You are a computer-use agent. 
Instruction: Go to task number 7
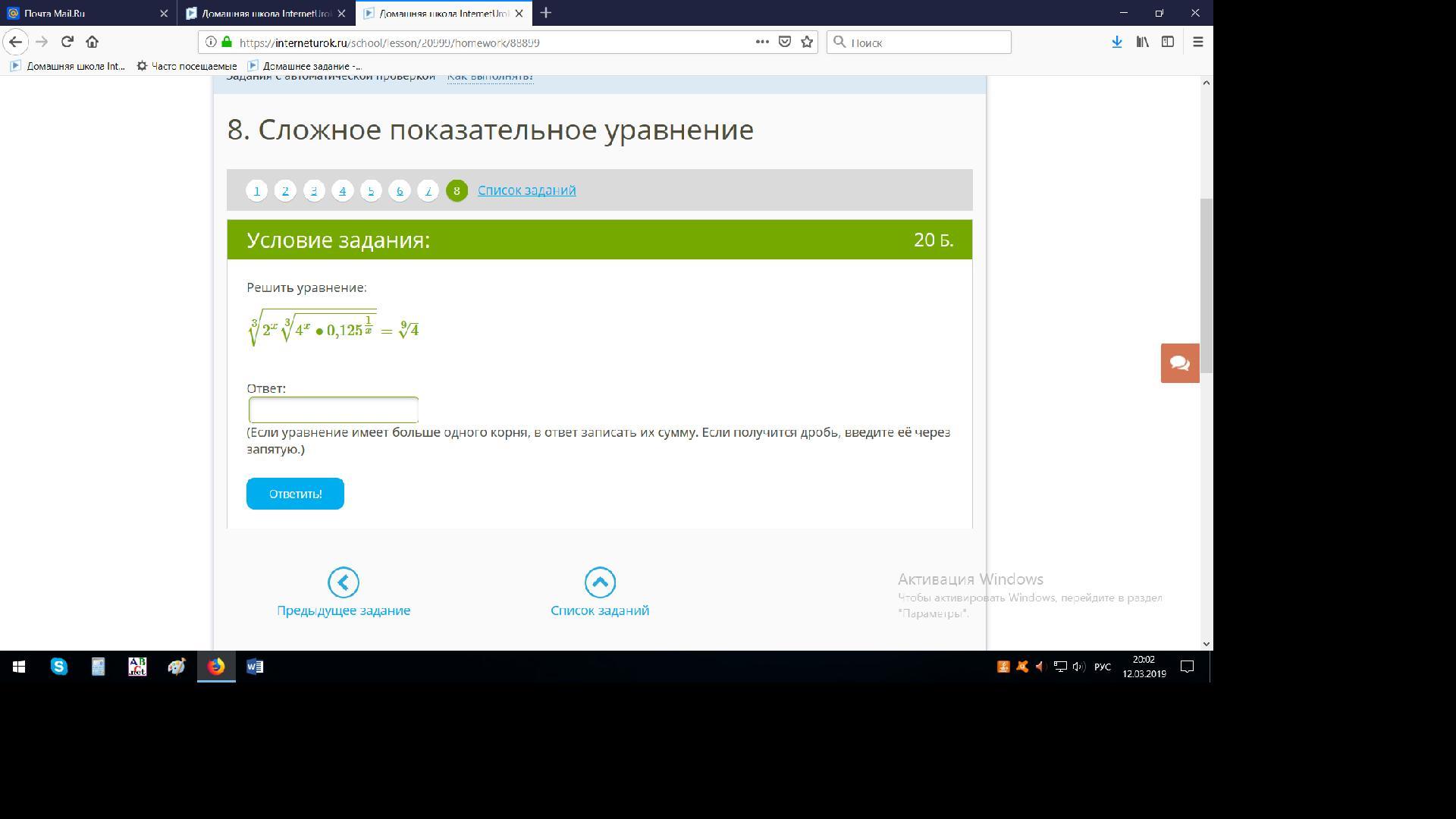click(428, 190)
